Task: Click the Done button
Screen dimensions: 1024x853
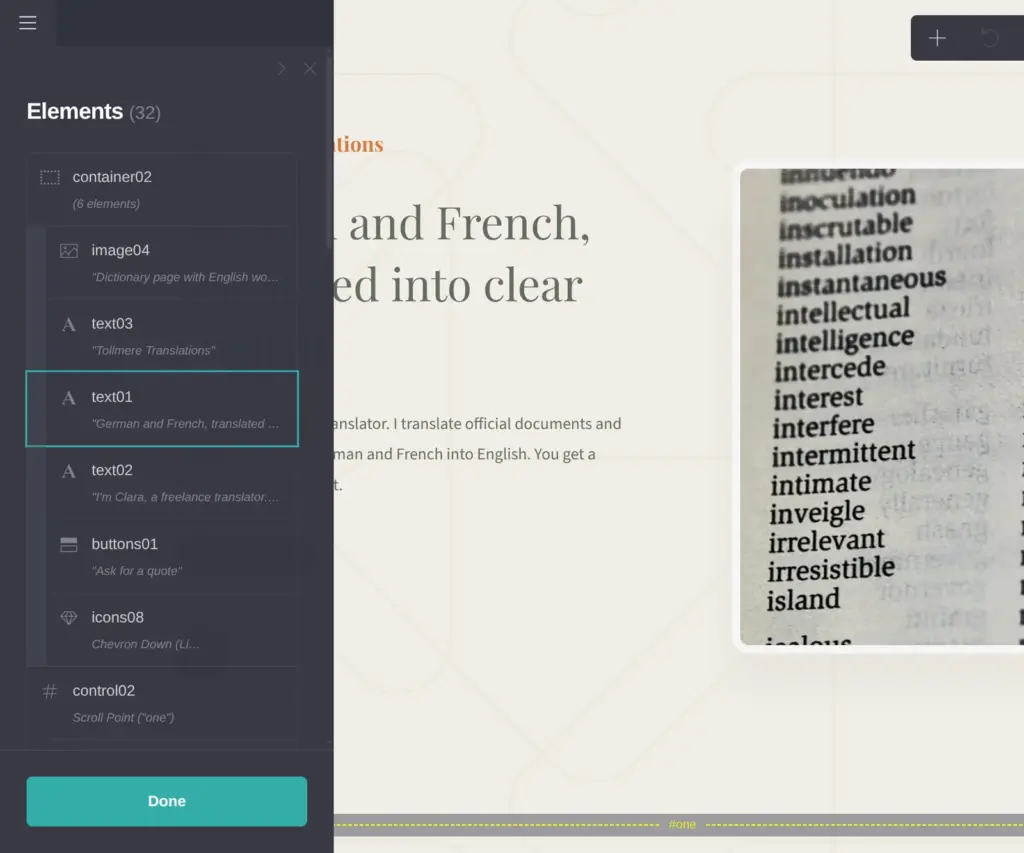Action: pos(167,801)
